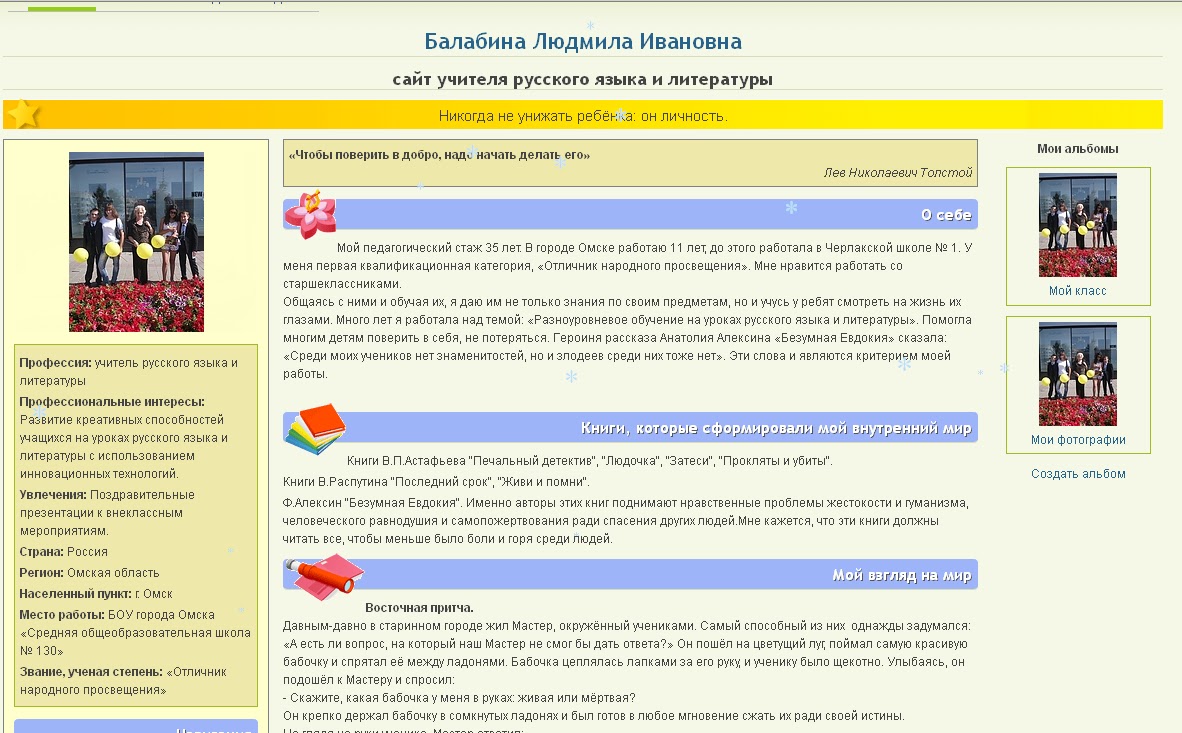Open the profile photo in the left panel
This screenshot has height=733, width=1182.
[x=136, y=242]
